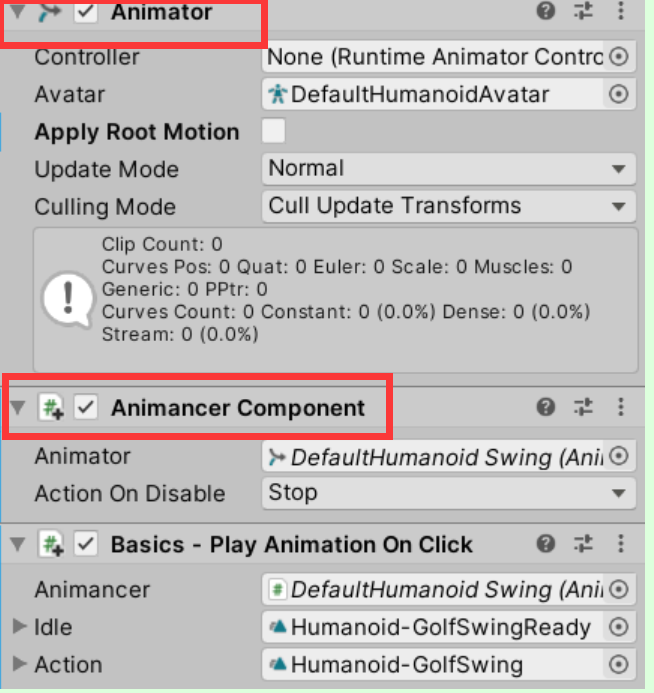The image size is (654, 693).
Task: Open the Action On Disable dropdown
Action: (449, 493)
